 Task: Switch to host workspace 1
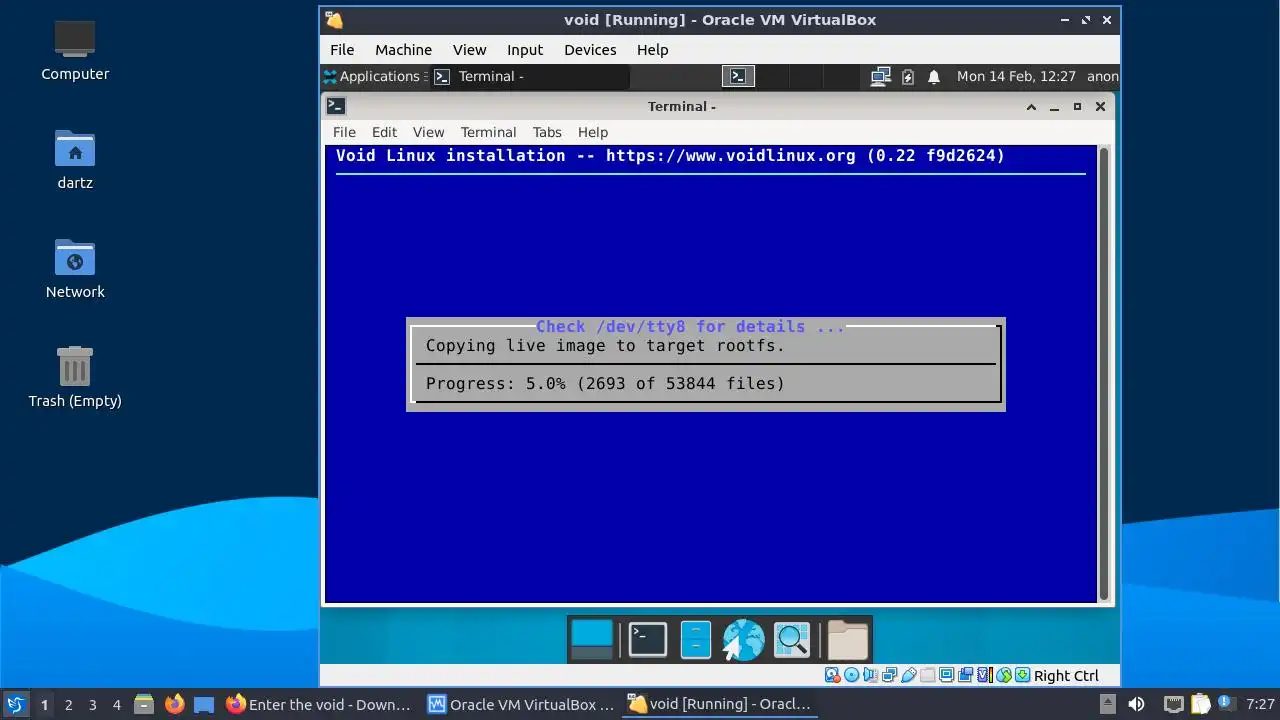[x=44, y=705]
